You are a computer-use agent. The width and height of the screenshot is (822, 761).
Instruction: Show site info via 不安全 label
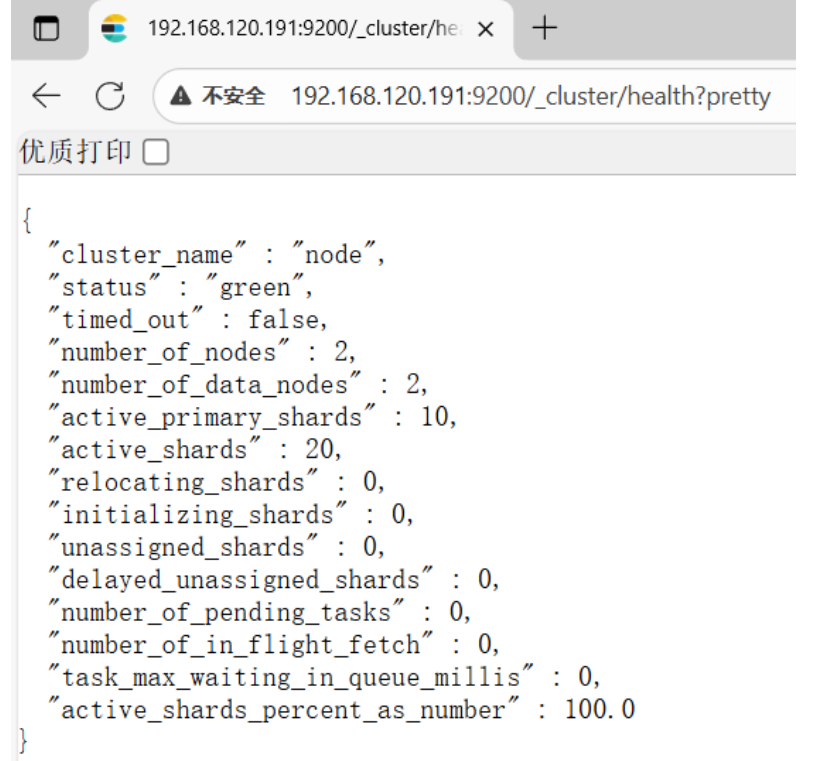(233, 97)
